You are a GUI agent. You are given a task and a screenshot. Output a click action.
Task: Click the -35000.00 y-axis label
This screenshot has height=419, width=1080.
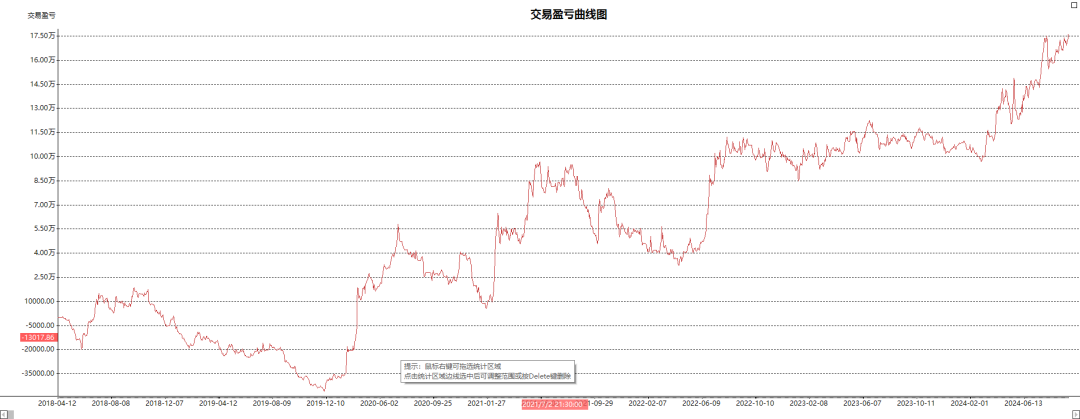point(36,373)
